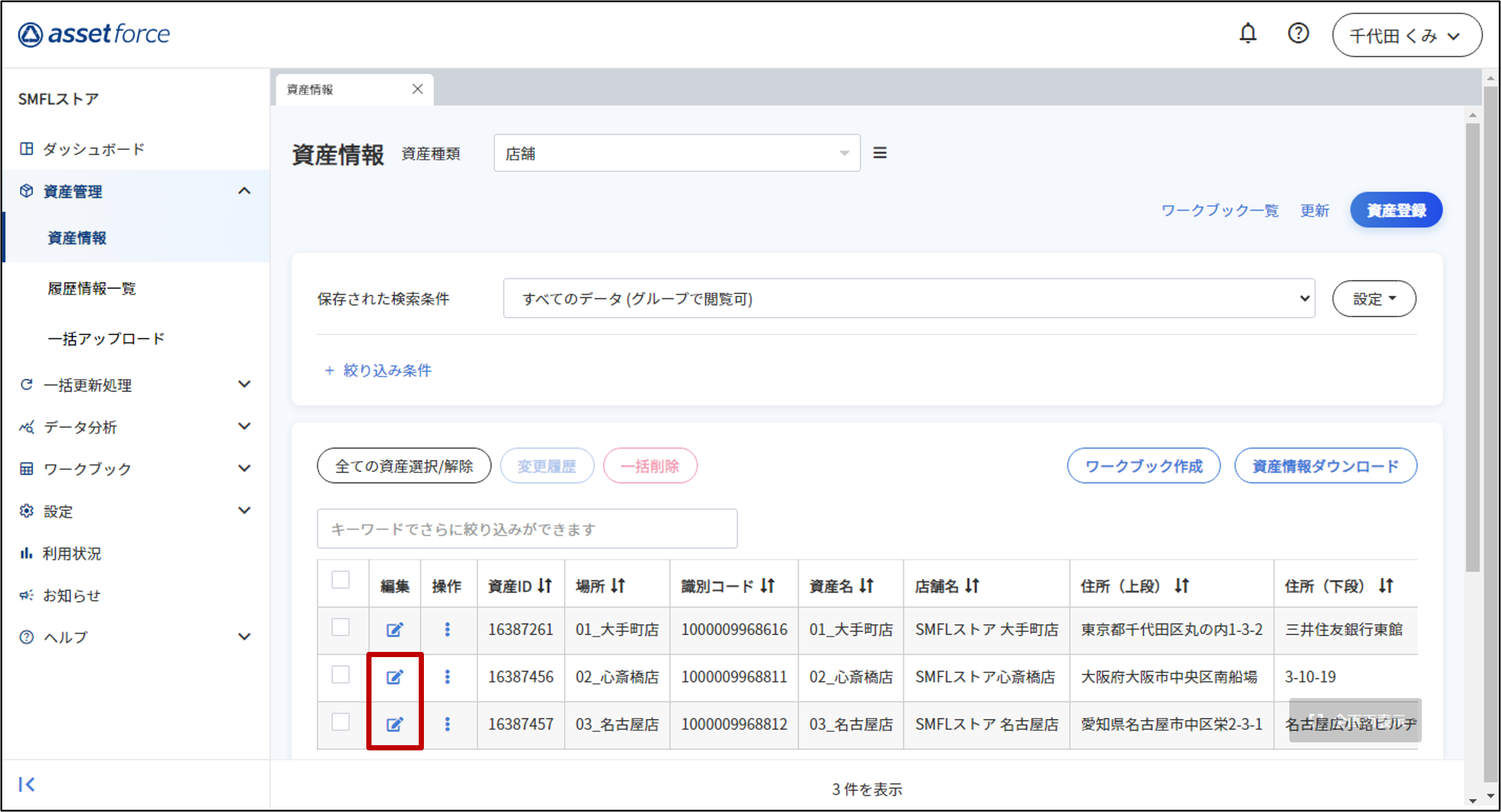Open three-dot actions menu for asset 16387457

447,724
